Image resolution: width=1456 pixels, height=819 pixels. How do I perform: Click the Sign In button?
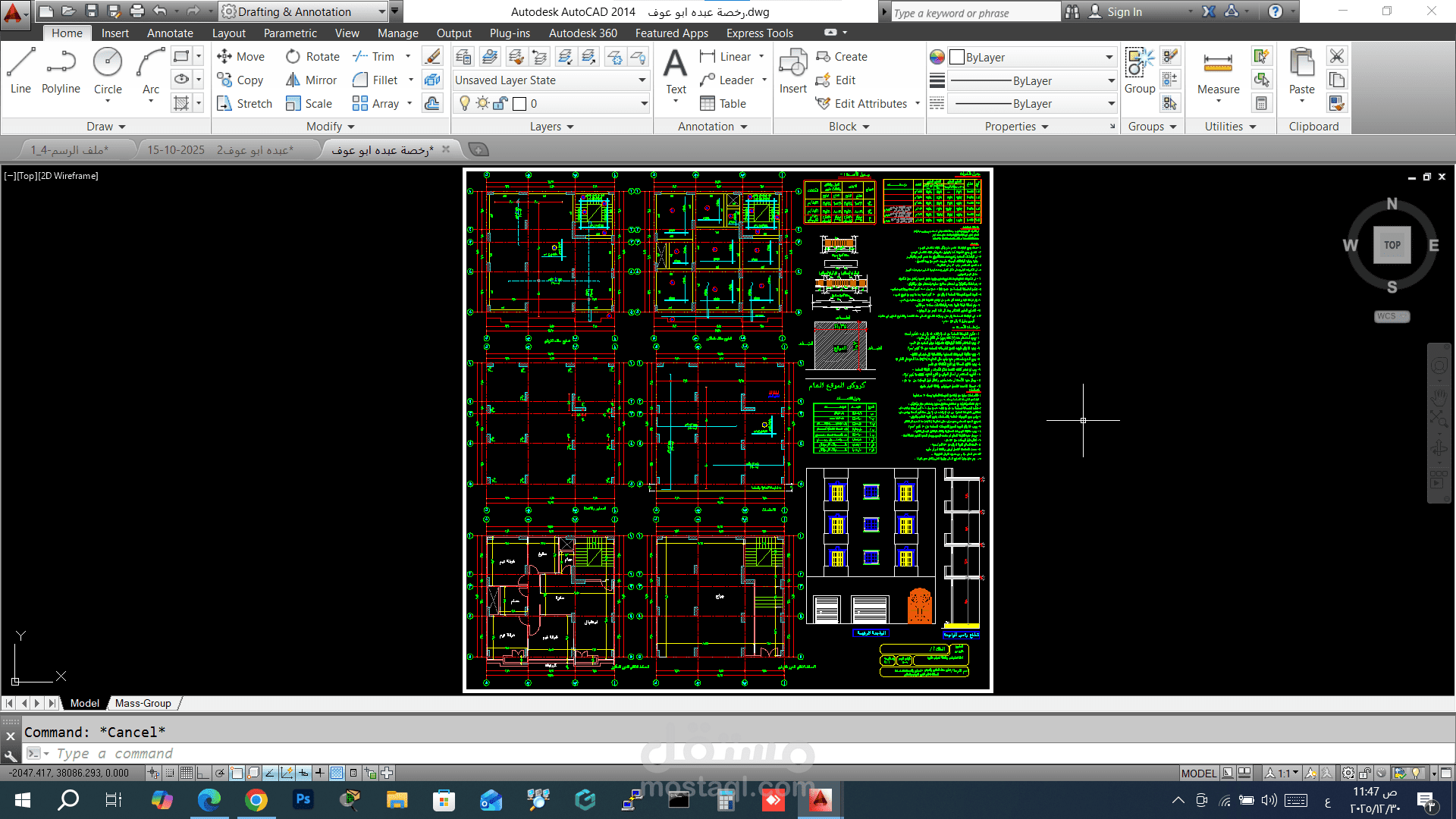[1124, 12]
